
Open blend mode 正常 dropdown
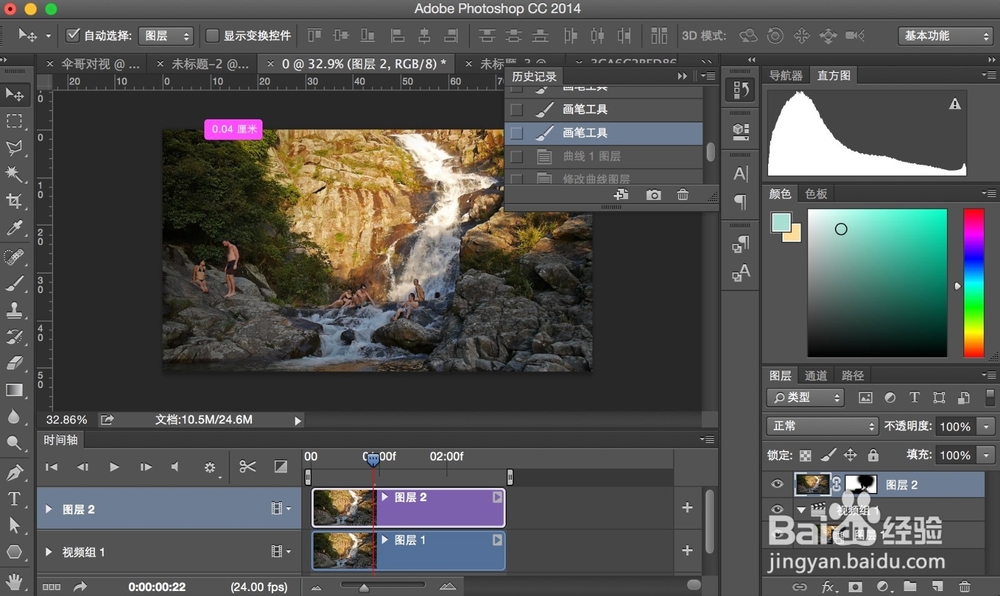tap(823, 426)
